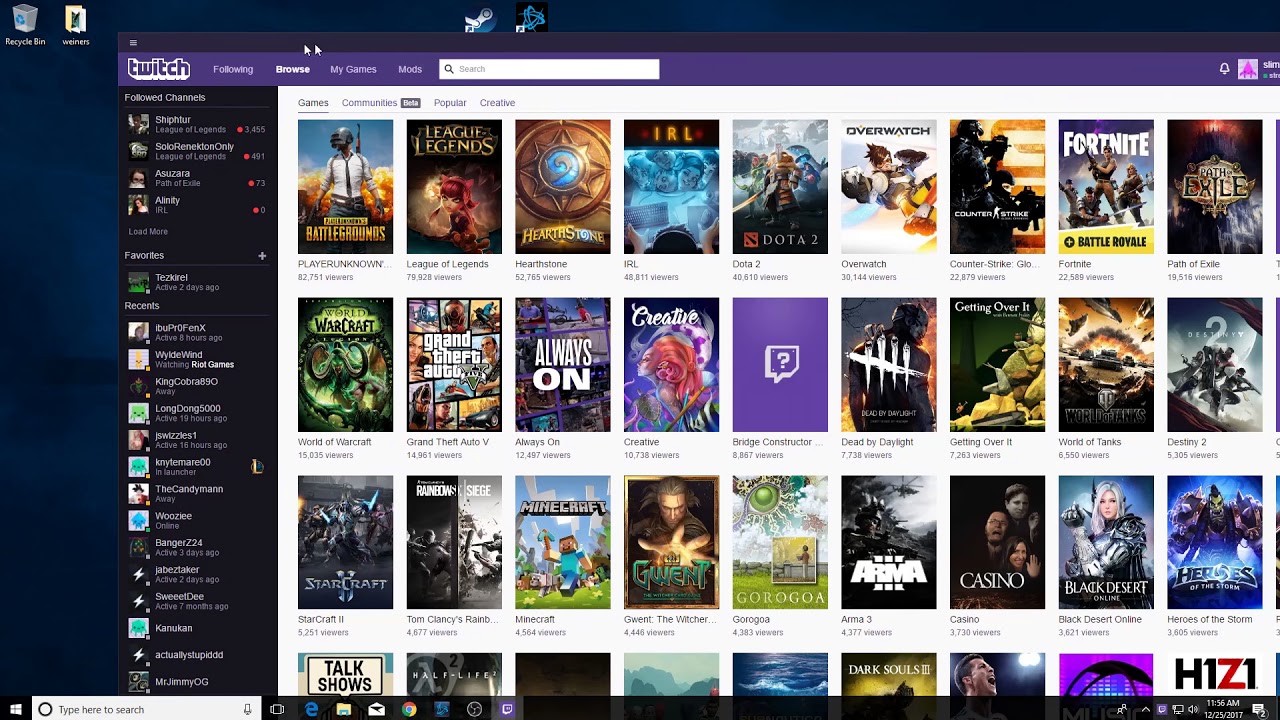Open Destiny 2 cover
The image size is (1280, 720).
click(1214, 365)
